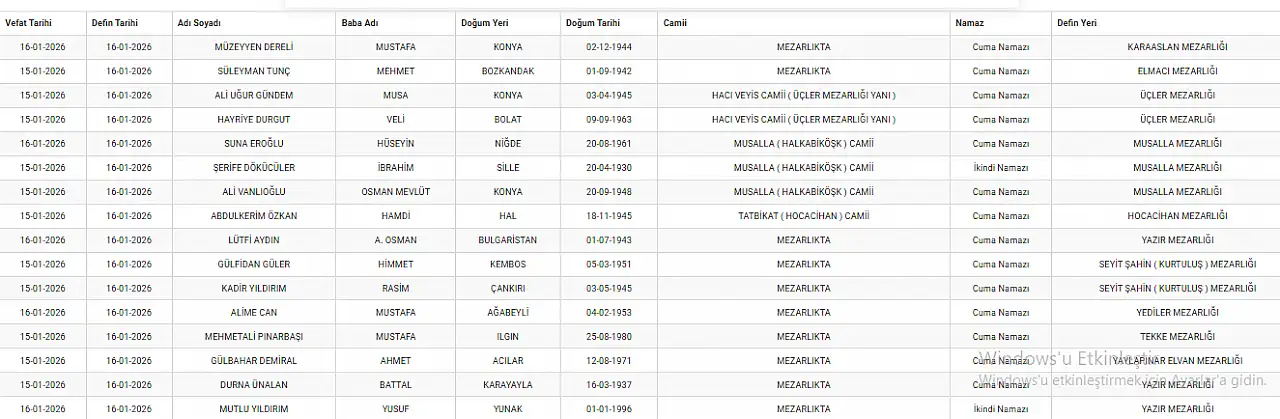The height and width of the screenshot is (419, 1280).
Task: Select the MEHMETALİ PINARBAŞI row name
Action: (254, 337)
